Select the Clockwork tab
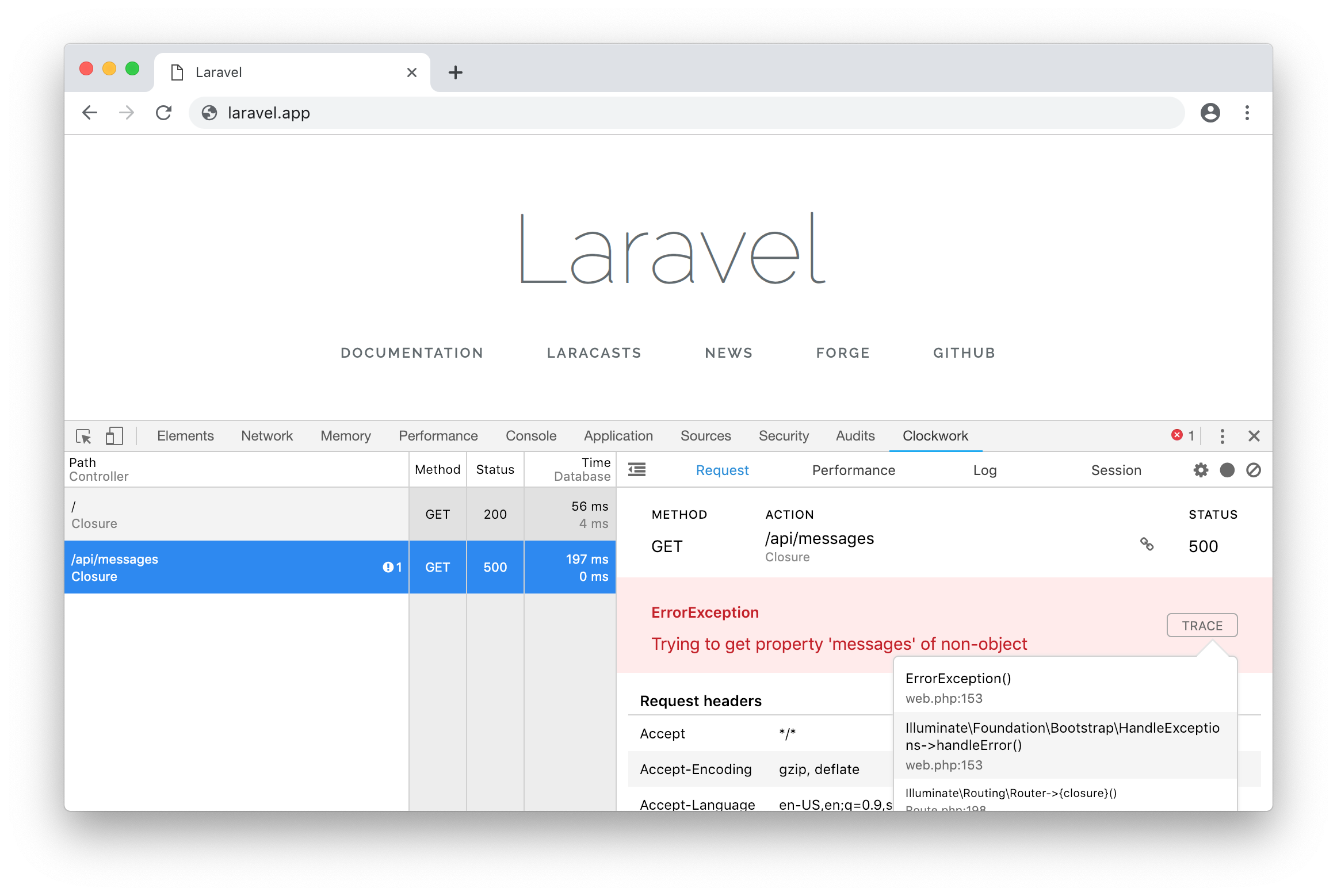Viewport: 1337px width, 896px height. pyautogui.click(x=935, y=436)
